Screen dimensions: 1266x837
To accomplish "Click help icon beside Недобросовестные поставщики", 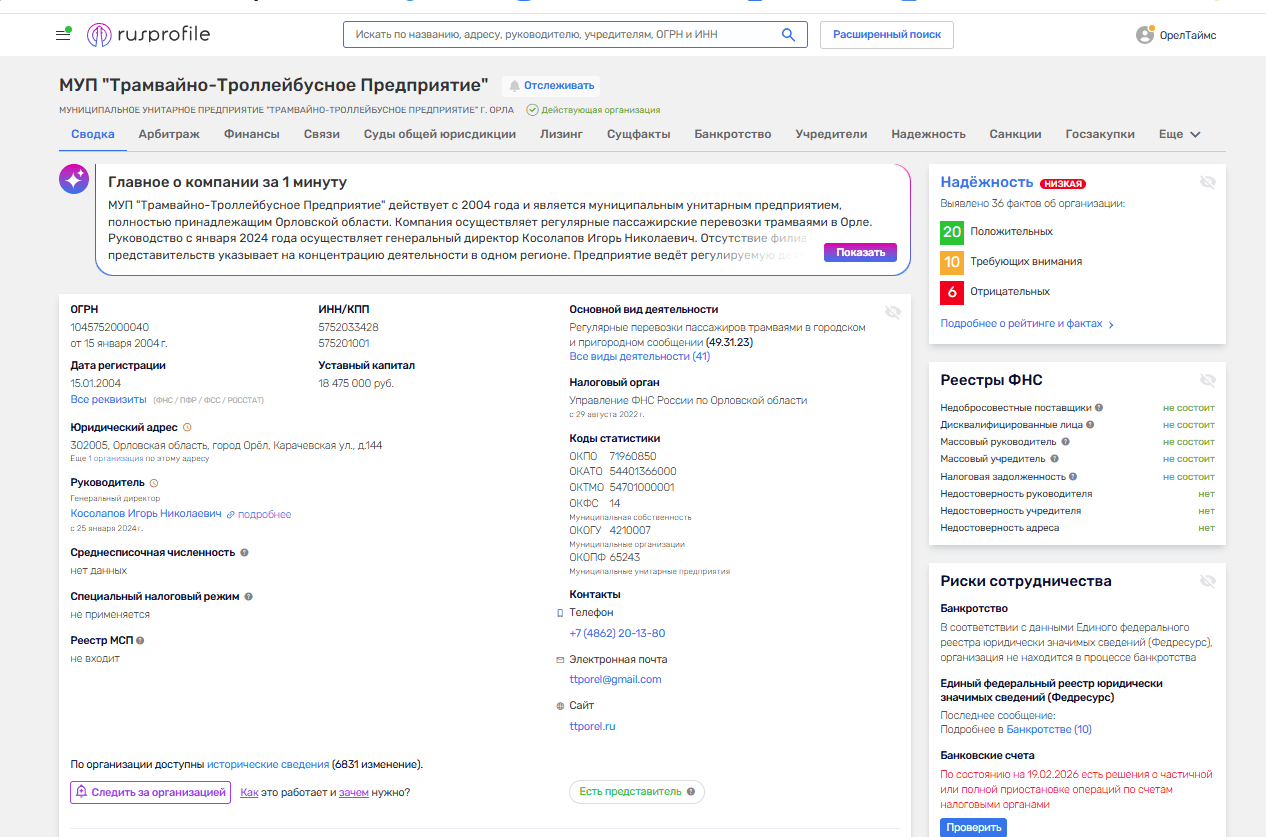I will pos(1099,408).
